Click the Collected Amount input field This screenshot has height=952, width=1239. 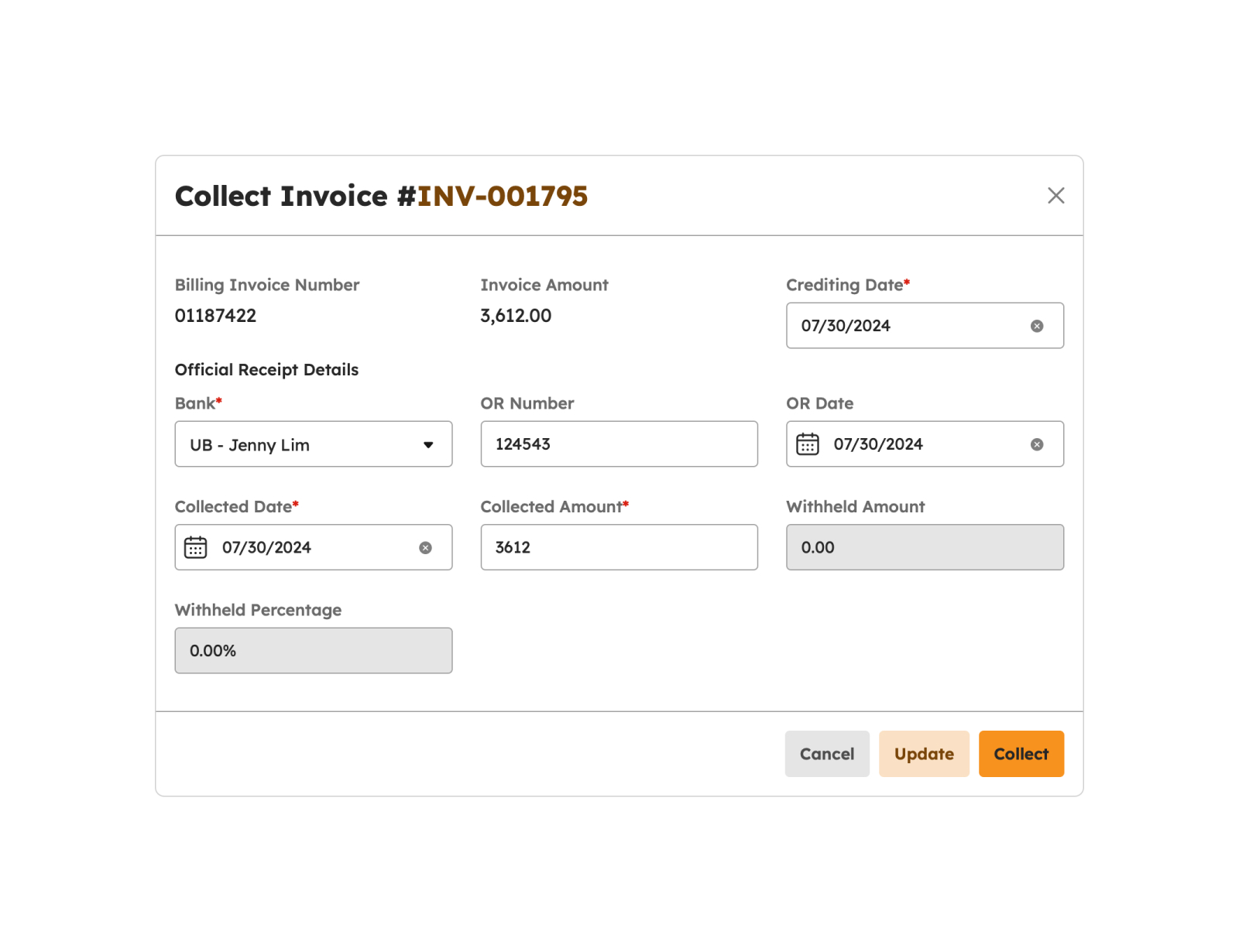pos(619,547)
